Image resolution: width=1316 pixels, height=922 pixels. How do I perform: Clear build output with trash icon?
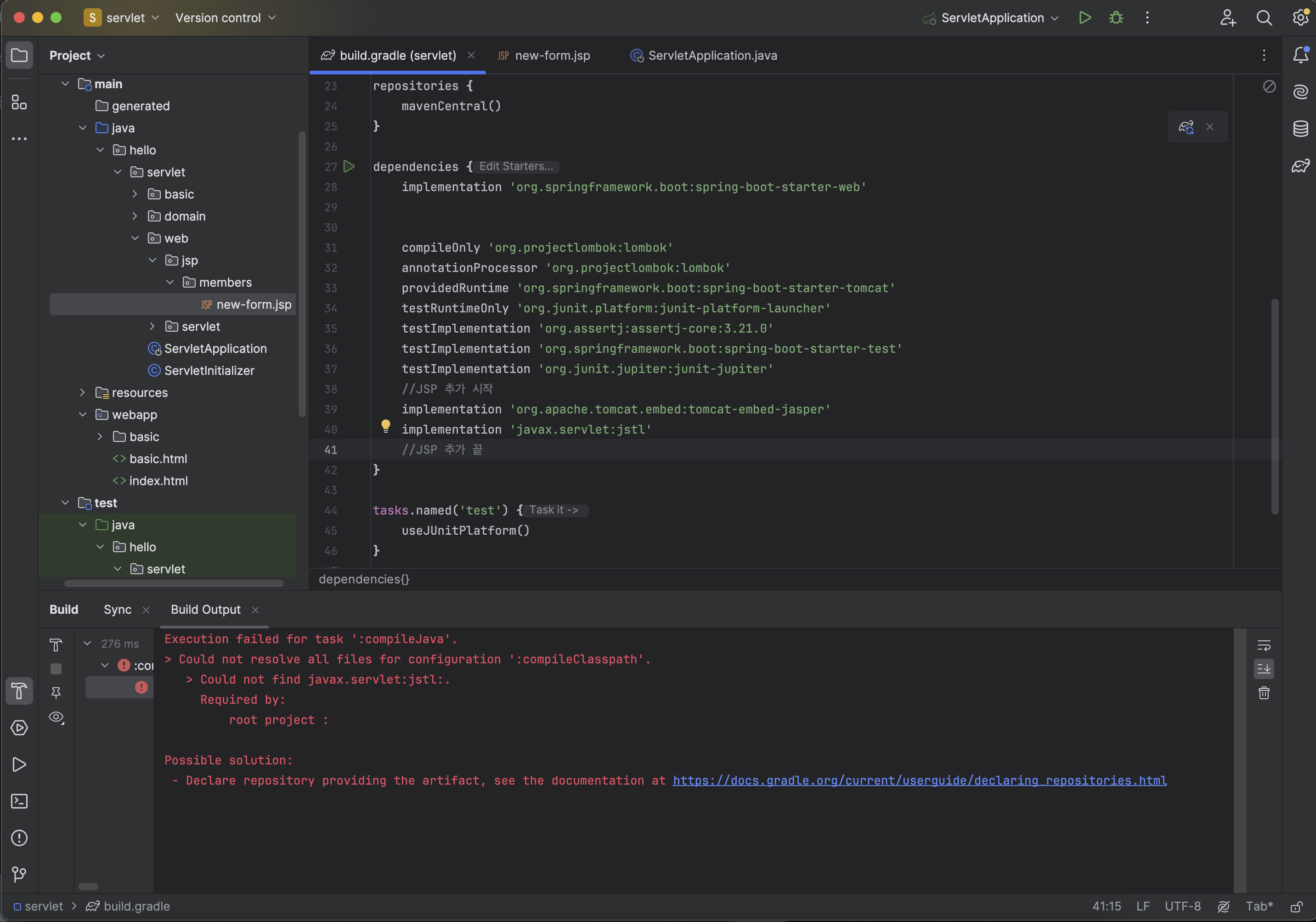(1264, 693)
